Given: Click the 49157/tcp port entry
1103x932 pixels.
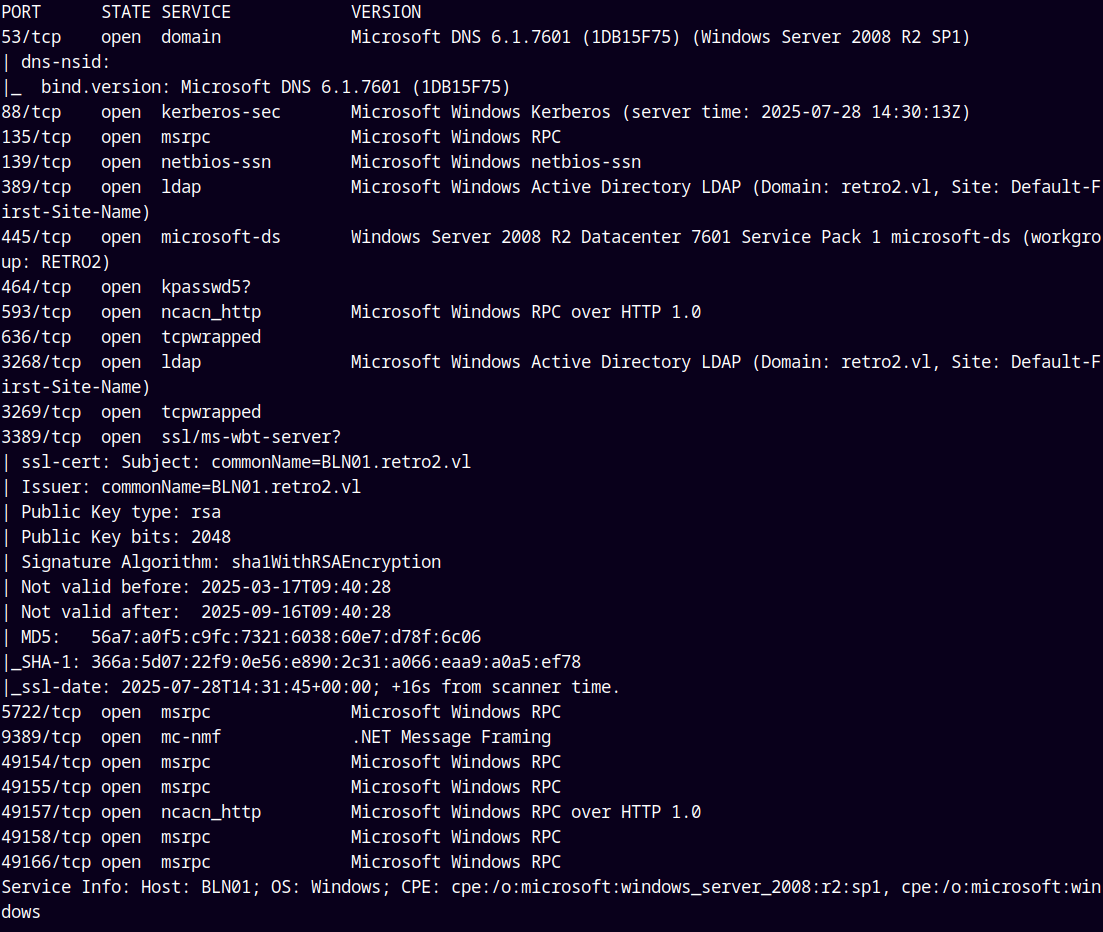Looking at the screenshot, I should pyautogui.click(x=46, y=812).
